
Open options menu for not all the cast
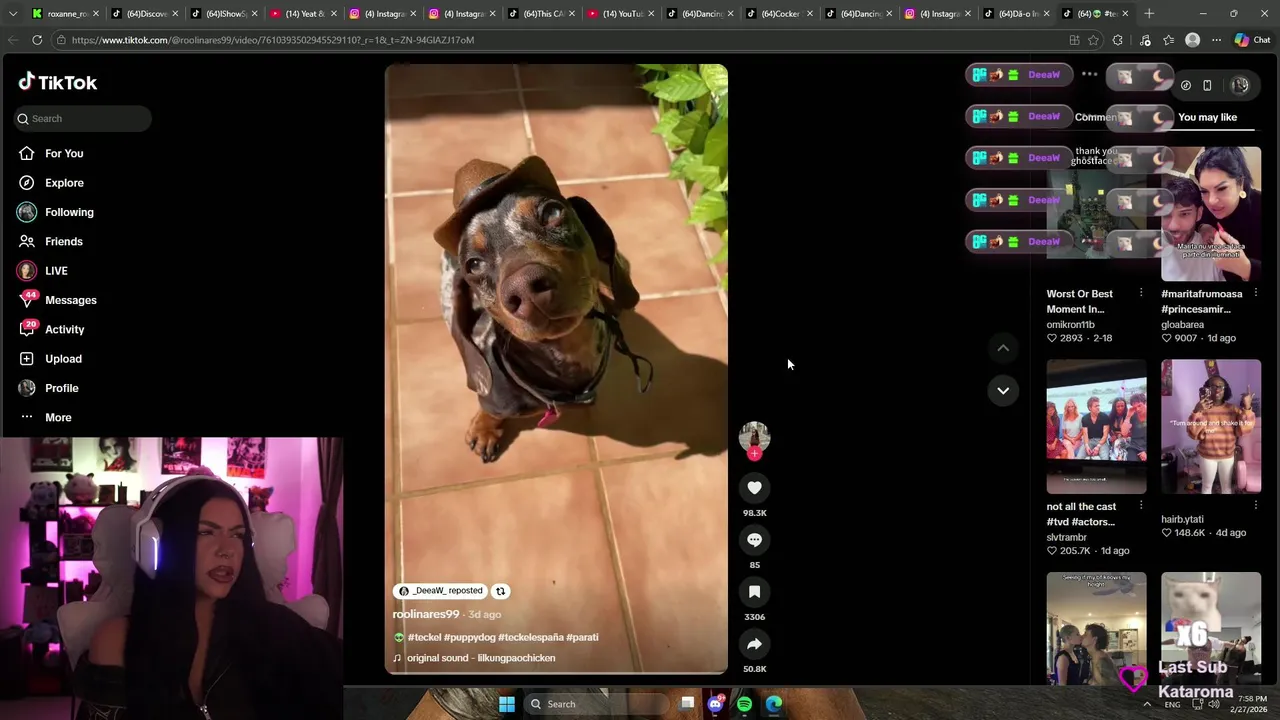point(1141,506)
